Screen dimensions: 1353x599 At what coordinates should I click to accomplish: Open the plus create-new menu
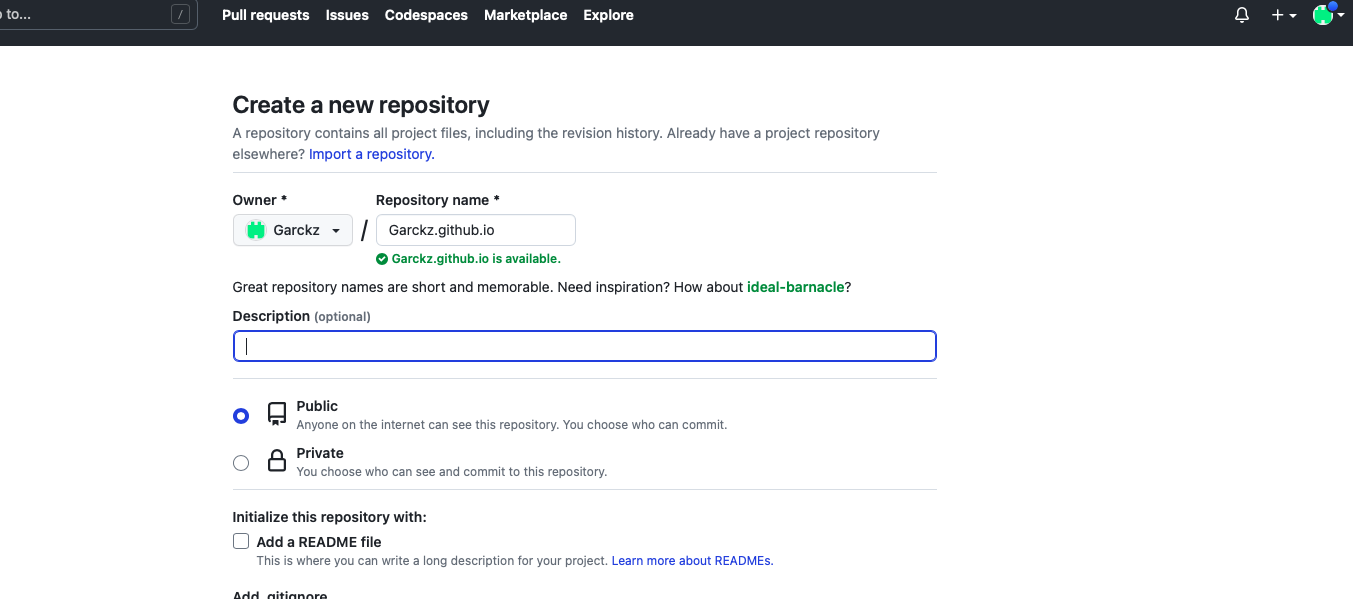point(1283,15)
